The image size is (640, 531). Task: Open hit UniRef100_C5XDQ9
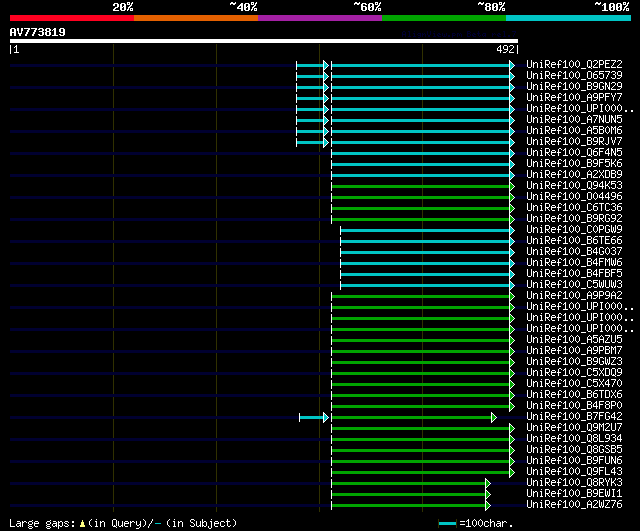(574, 373)
